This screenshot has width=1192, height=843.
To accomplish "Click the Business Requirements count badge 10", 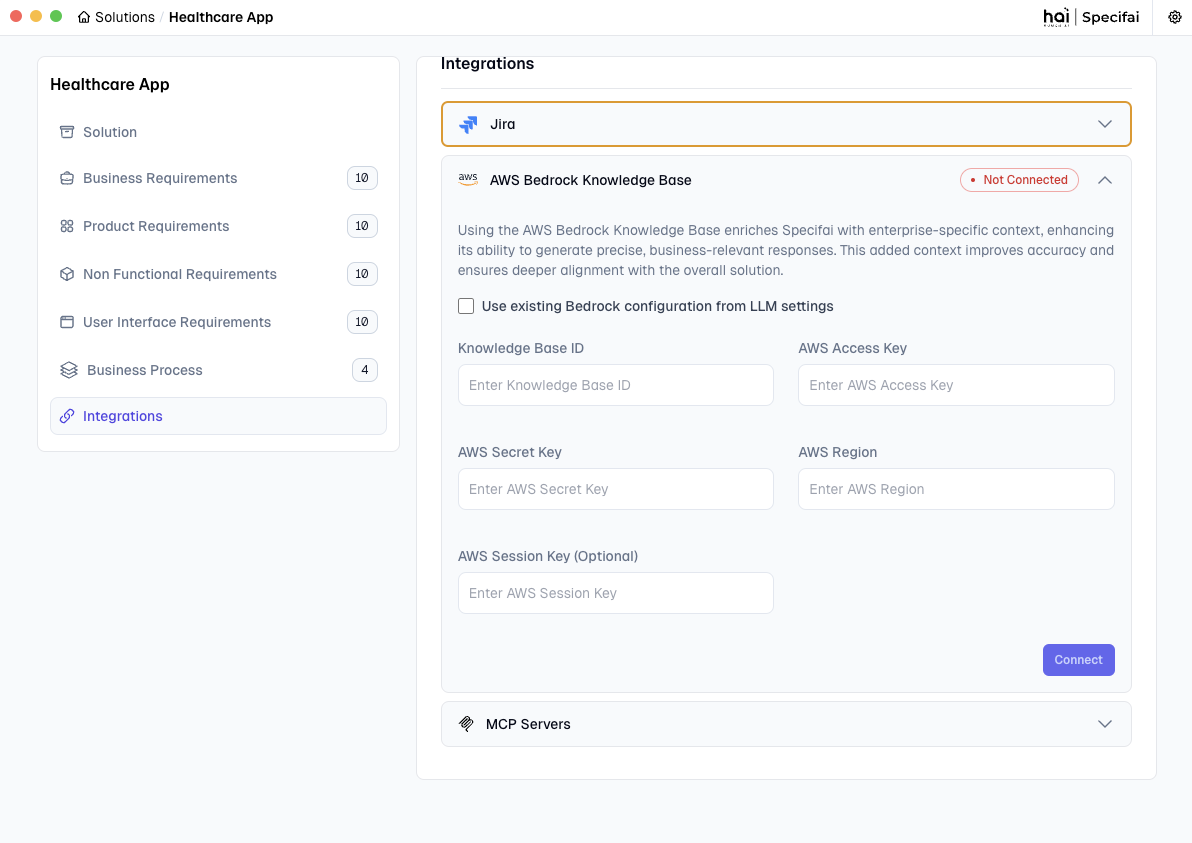I will 362,178.
